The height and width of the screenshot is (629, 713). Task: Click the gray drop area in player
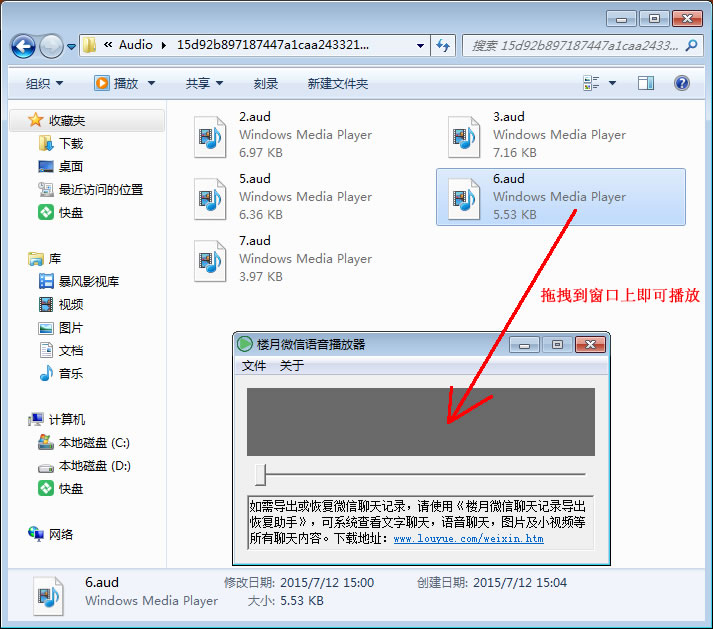tap(421, 422)
